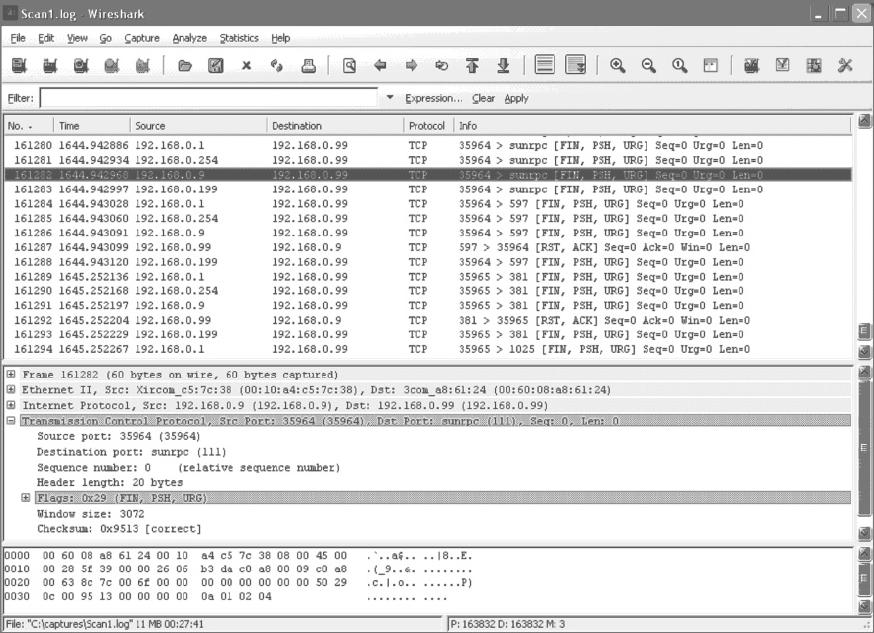The image size is (874, 633).
Task: Go back in packet history
Action: (380, 66)
